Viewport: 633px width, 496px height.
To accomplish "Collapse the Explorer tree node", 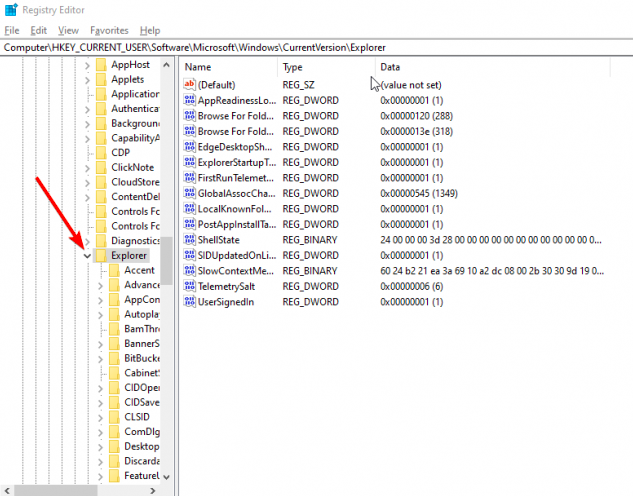I will [87, 256].
